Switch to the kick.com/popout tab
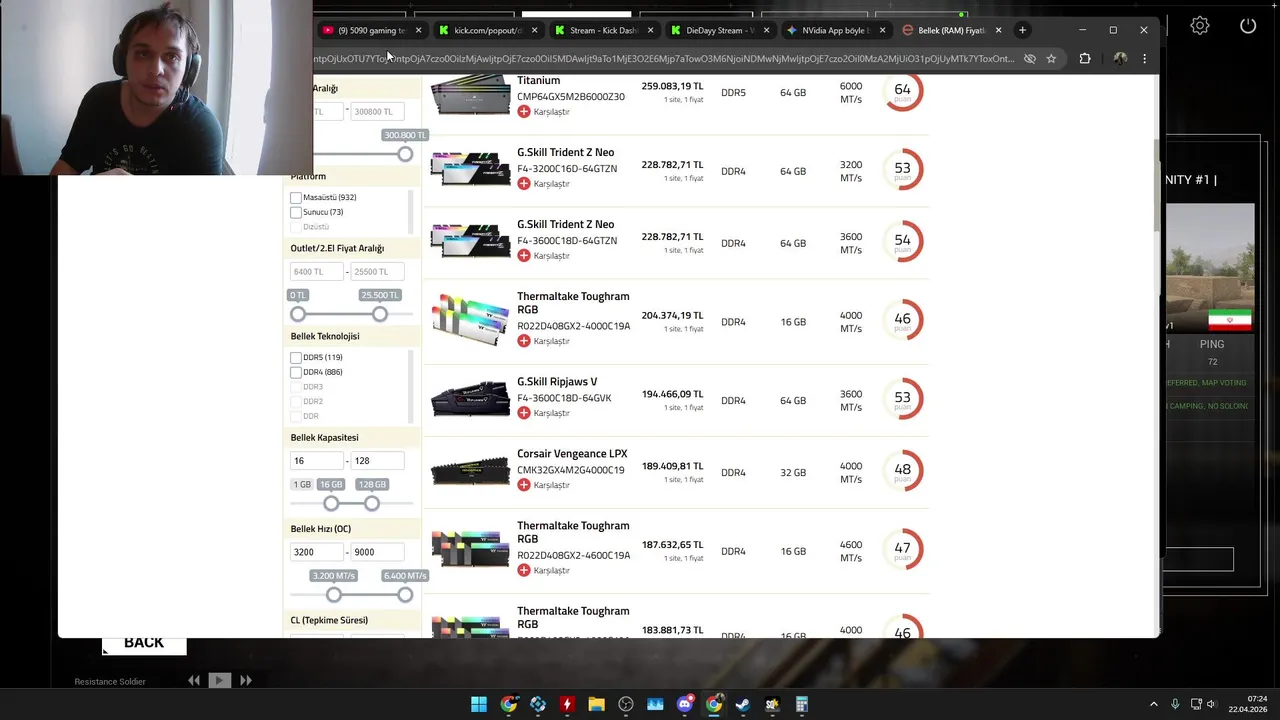The width and height of the screenshot is (1280, 720). pos(488,30)
